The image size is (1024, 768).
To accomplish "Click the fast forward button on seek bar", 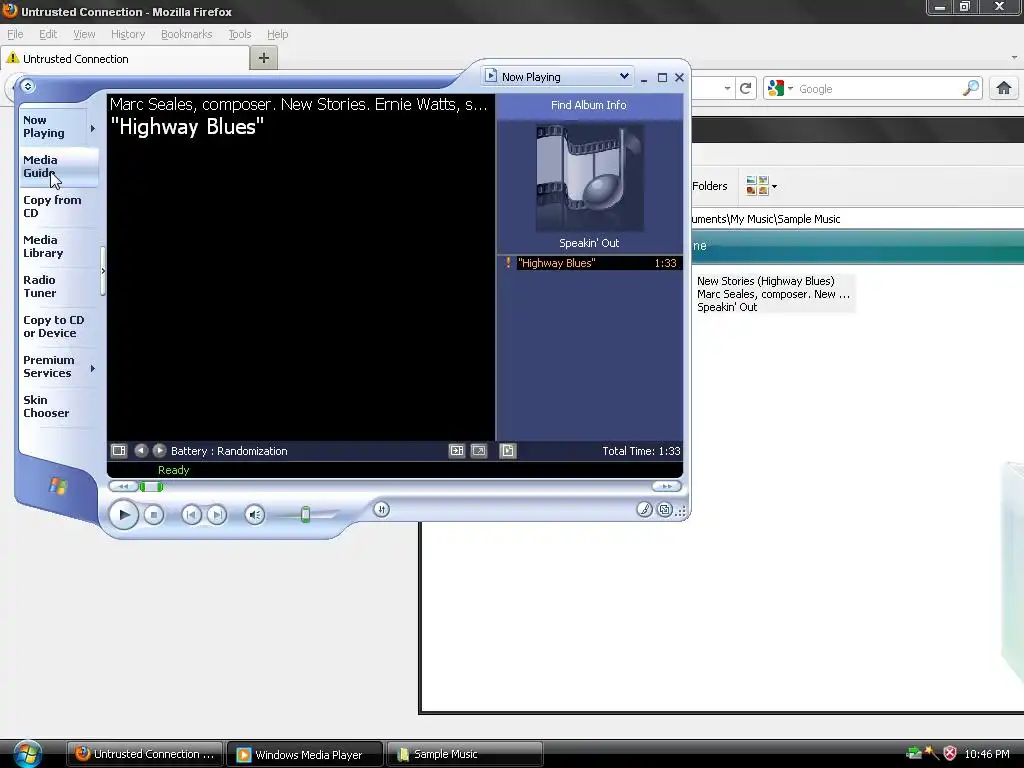I will (x=666, y=486).
